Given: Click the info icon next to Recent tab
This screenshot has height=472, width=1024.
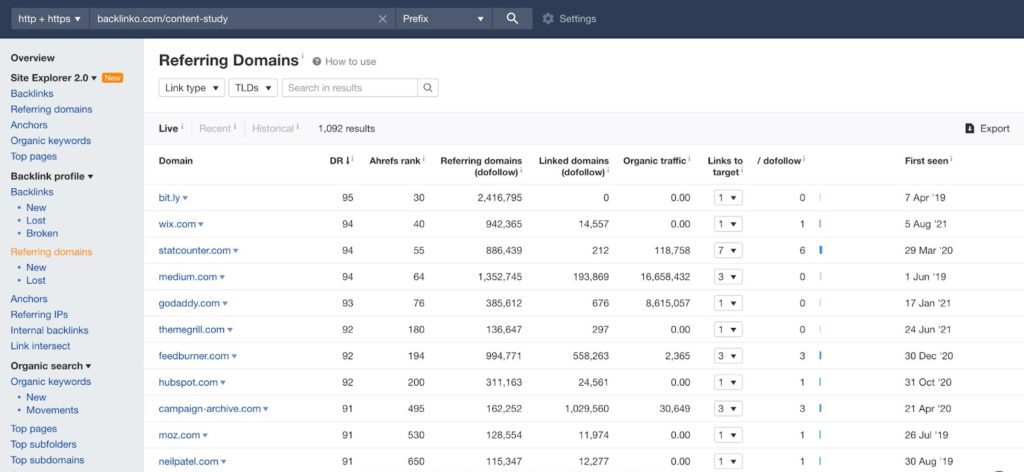Looking at the screenshot, I should (234, 126).
